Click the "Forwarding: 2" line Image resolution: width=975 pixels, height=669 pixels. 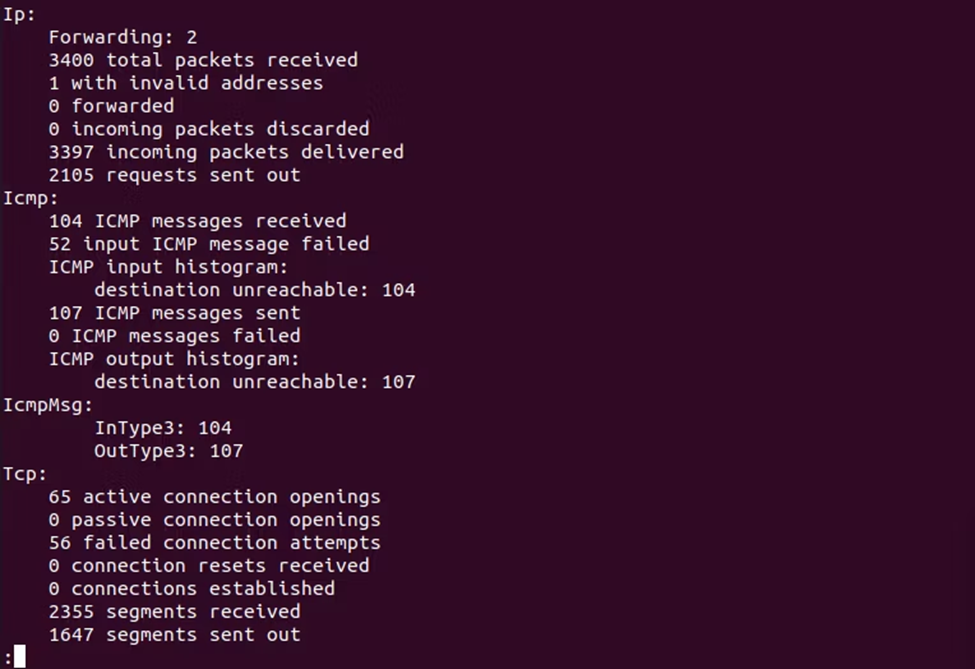click(x=122, y=37)
